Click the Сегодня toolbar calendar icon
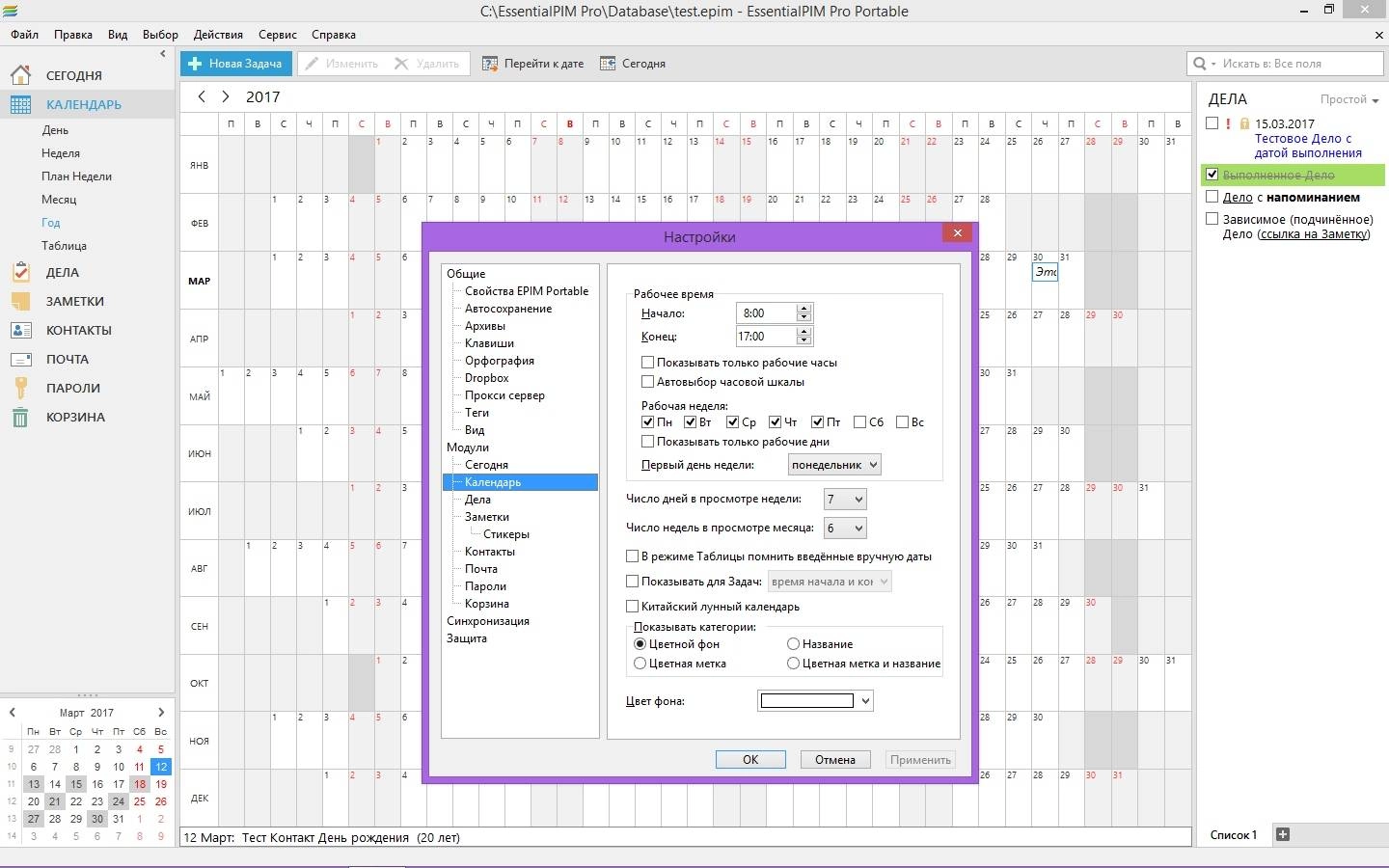The height and width of the screenshot is (868, 1389). (x=608, y=64)
